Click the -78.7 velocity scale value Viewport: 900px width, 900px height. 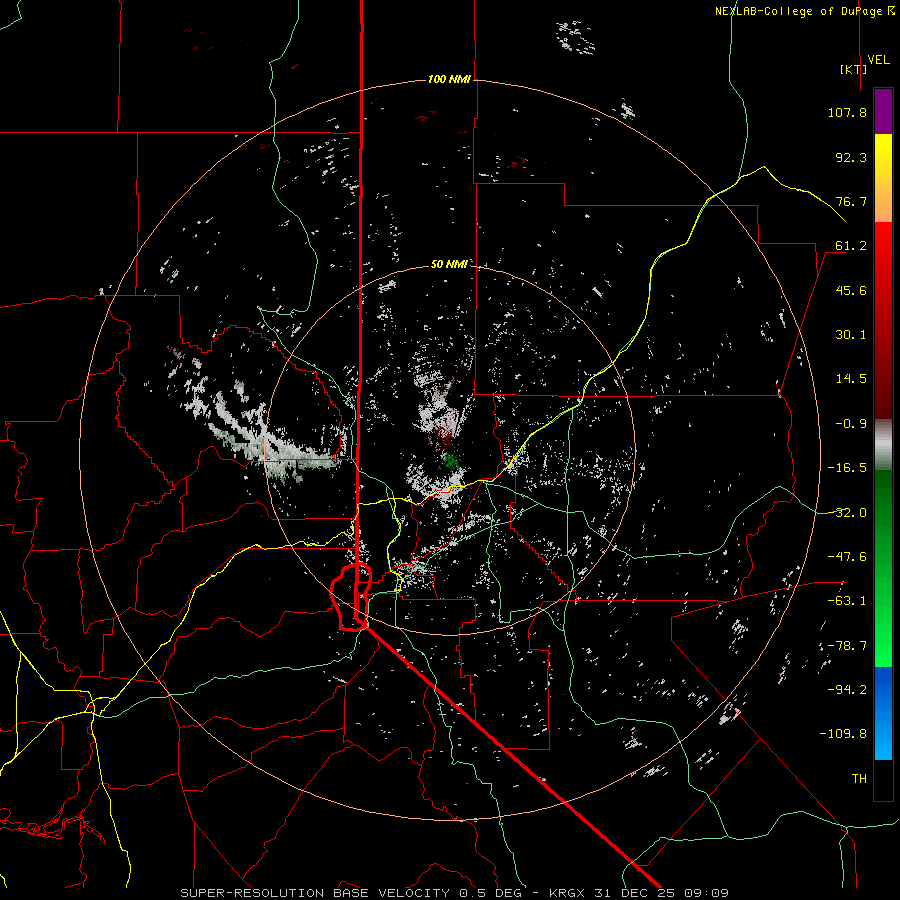pos(847,646)
